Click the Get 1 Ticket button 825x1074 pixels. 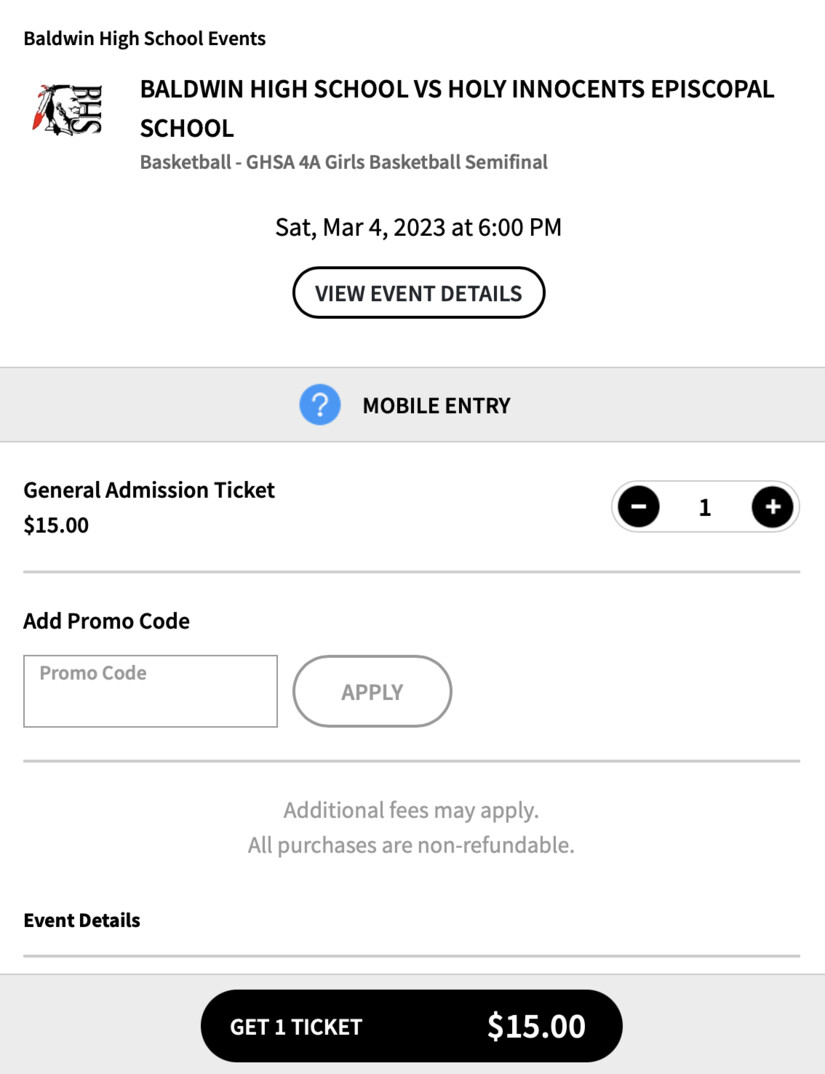tap(411, 1026)
